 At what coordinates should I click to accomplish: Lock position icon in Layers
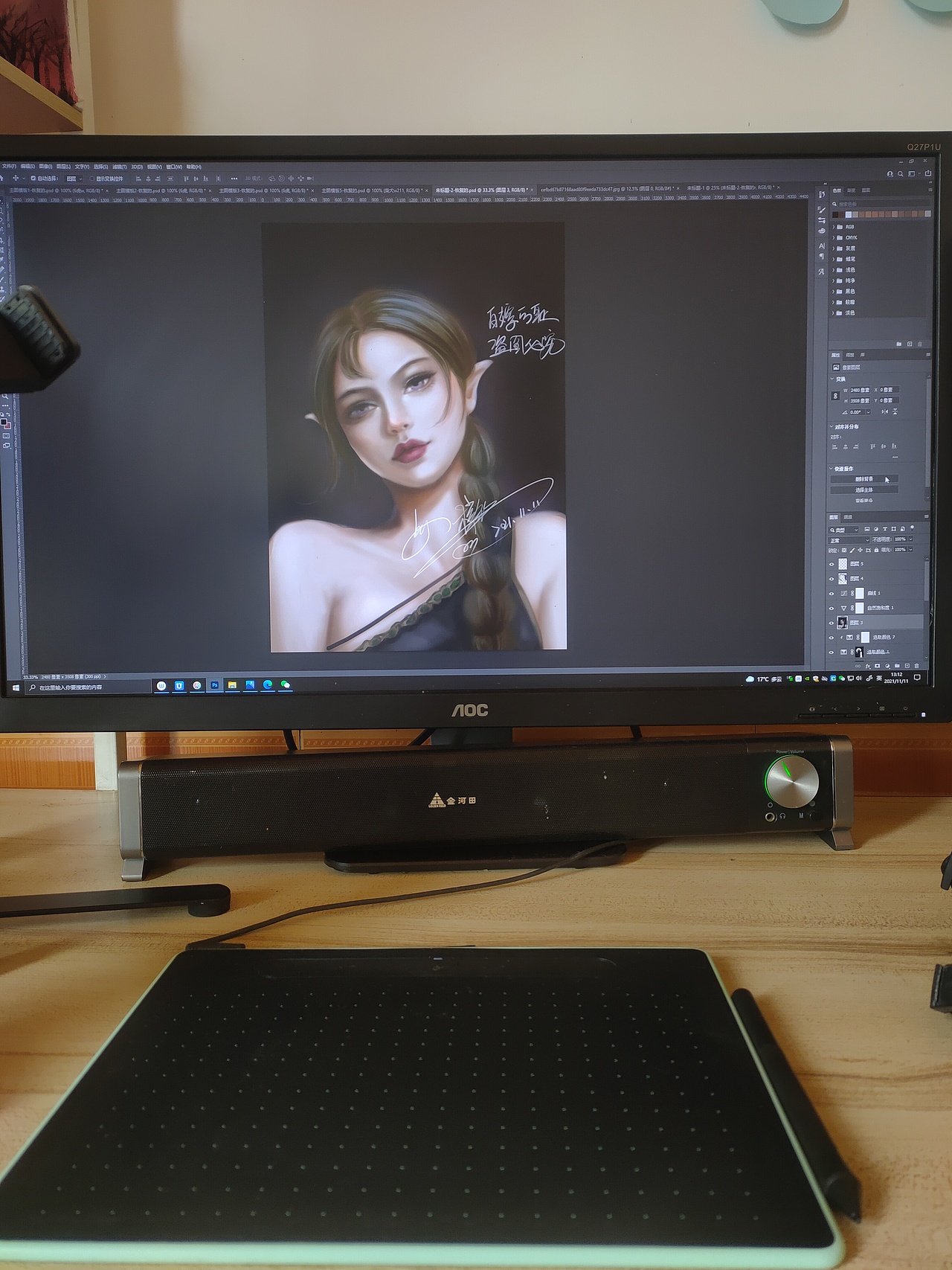(x=861, y=550)
